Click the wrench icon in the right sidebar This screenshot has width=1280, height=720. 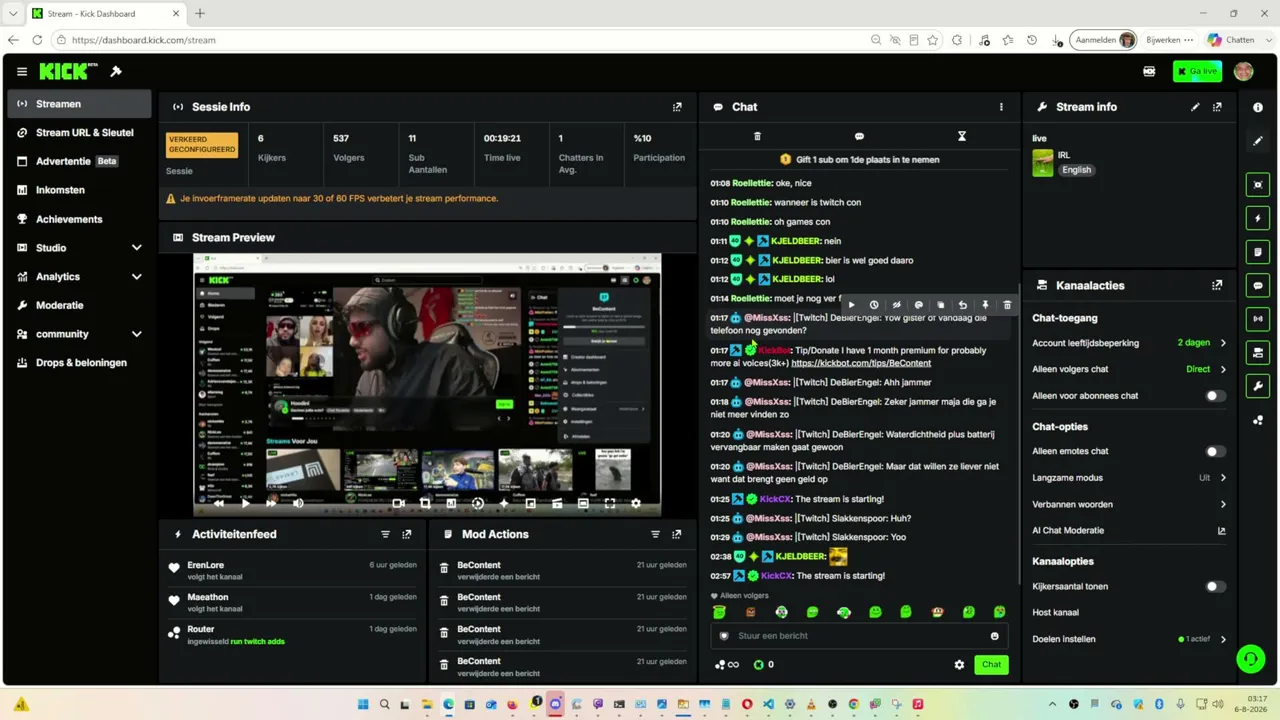(1258, 386)
